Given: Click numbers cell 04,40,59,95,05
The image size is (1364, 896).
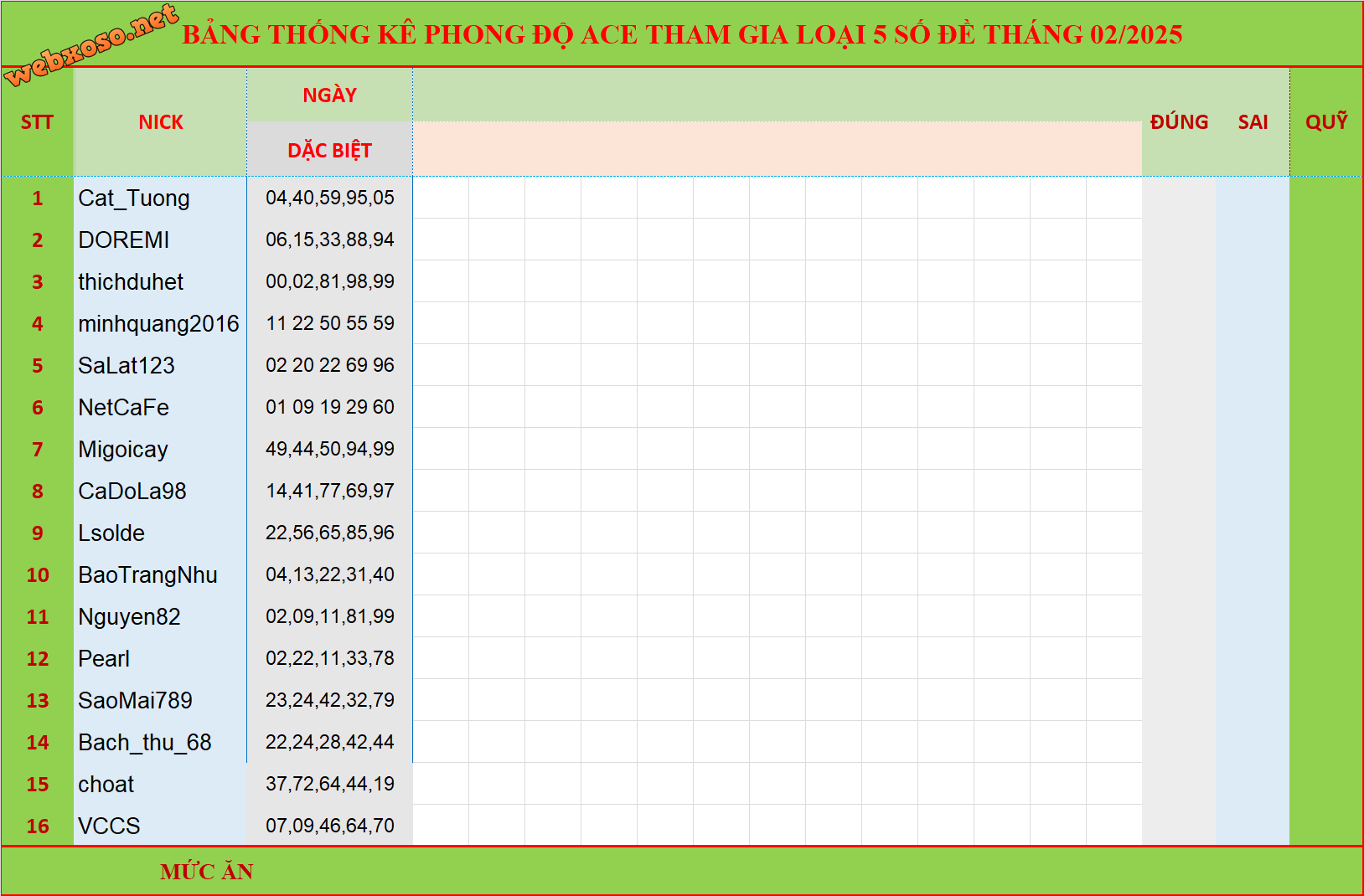Looking at the screenshot, I should tap(329, 198).
